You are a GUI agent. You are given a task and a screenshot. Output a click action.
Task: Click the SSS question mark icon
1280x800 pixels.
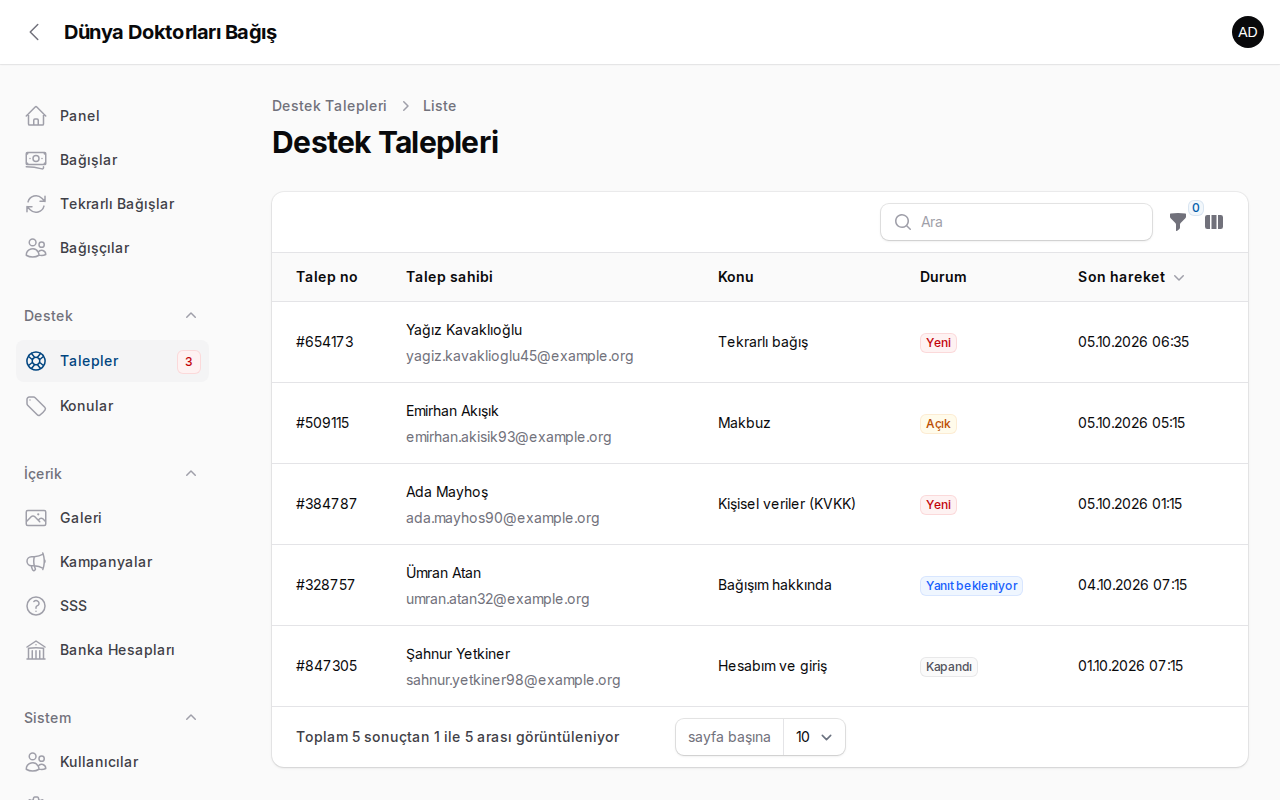pos(36,606)
